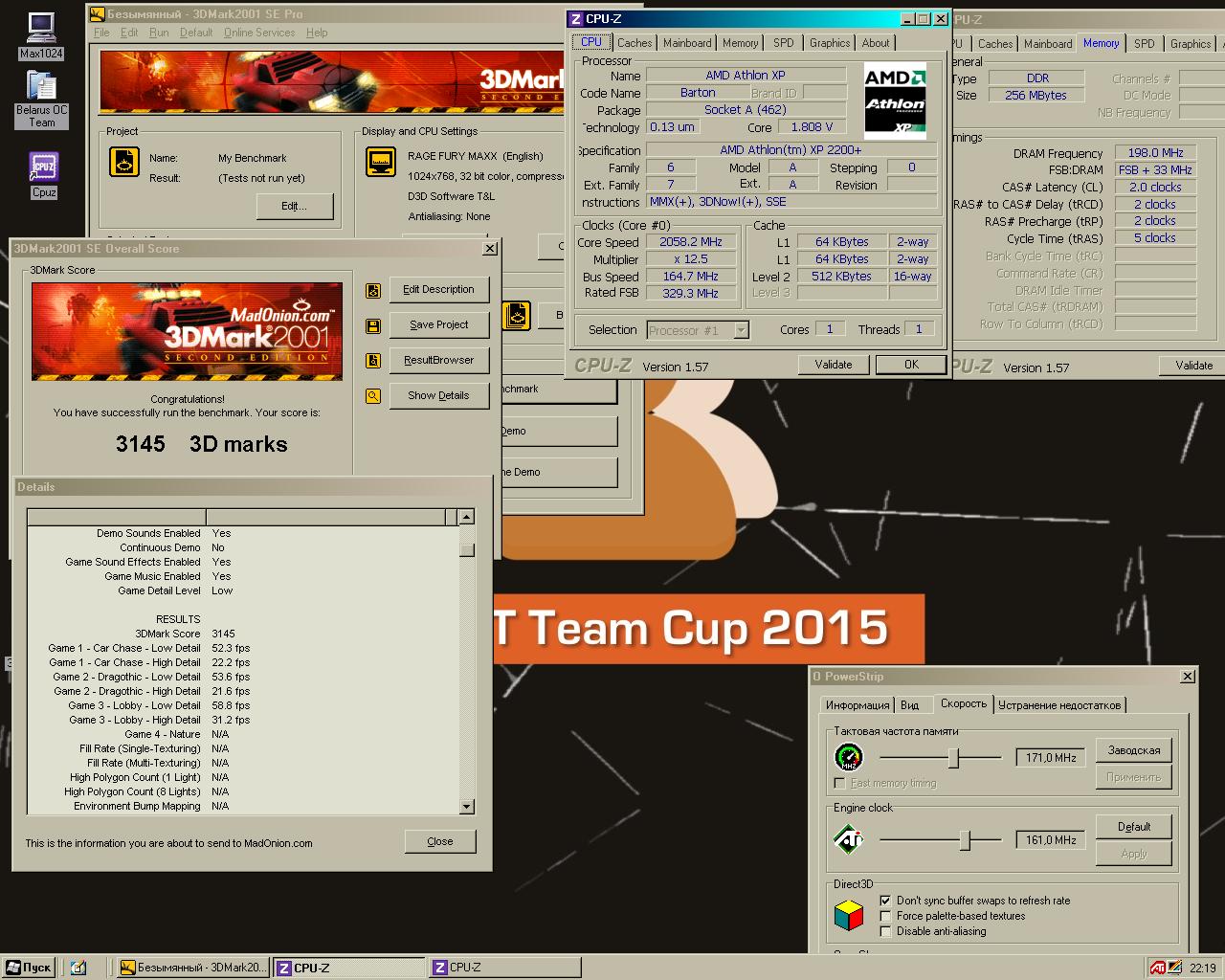Click the 3DMark window title icon
1225x980 pixels.
tap(97, 14)
